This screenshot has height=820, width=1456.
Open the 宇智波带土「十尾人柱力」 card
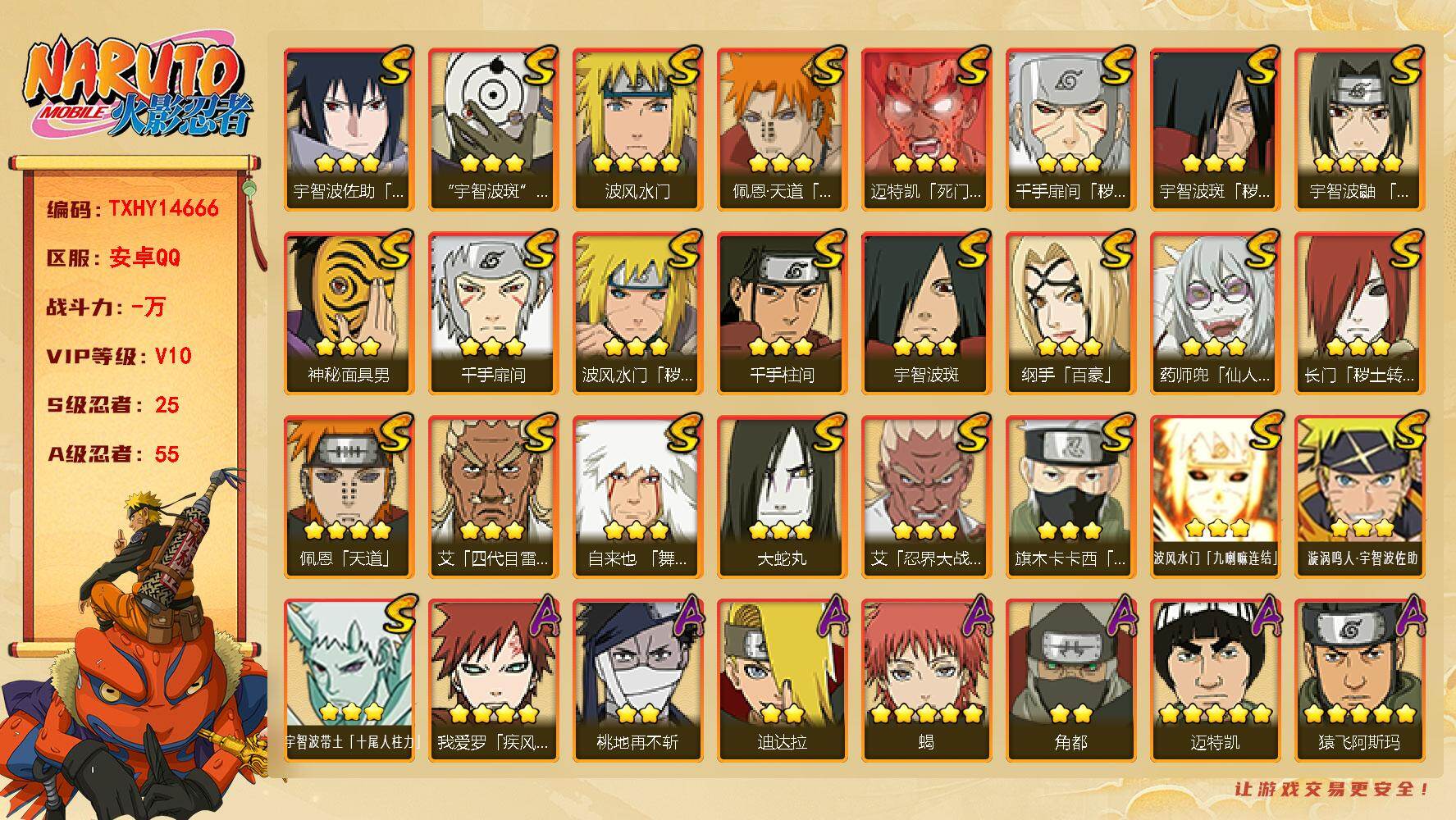349,680
